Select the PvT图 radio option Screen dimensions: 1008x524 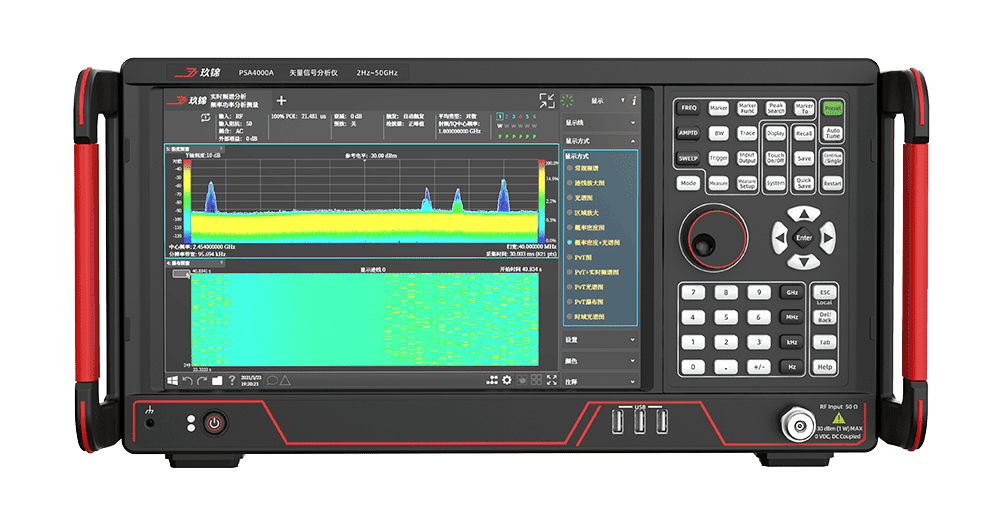coord(569,257)
